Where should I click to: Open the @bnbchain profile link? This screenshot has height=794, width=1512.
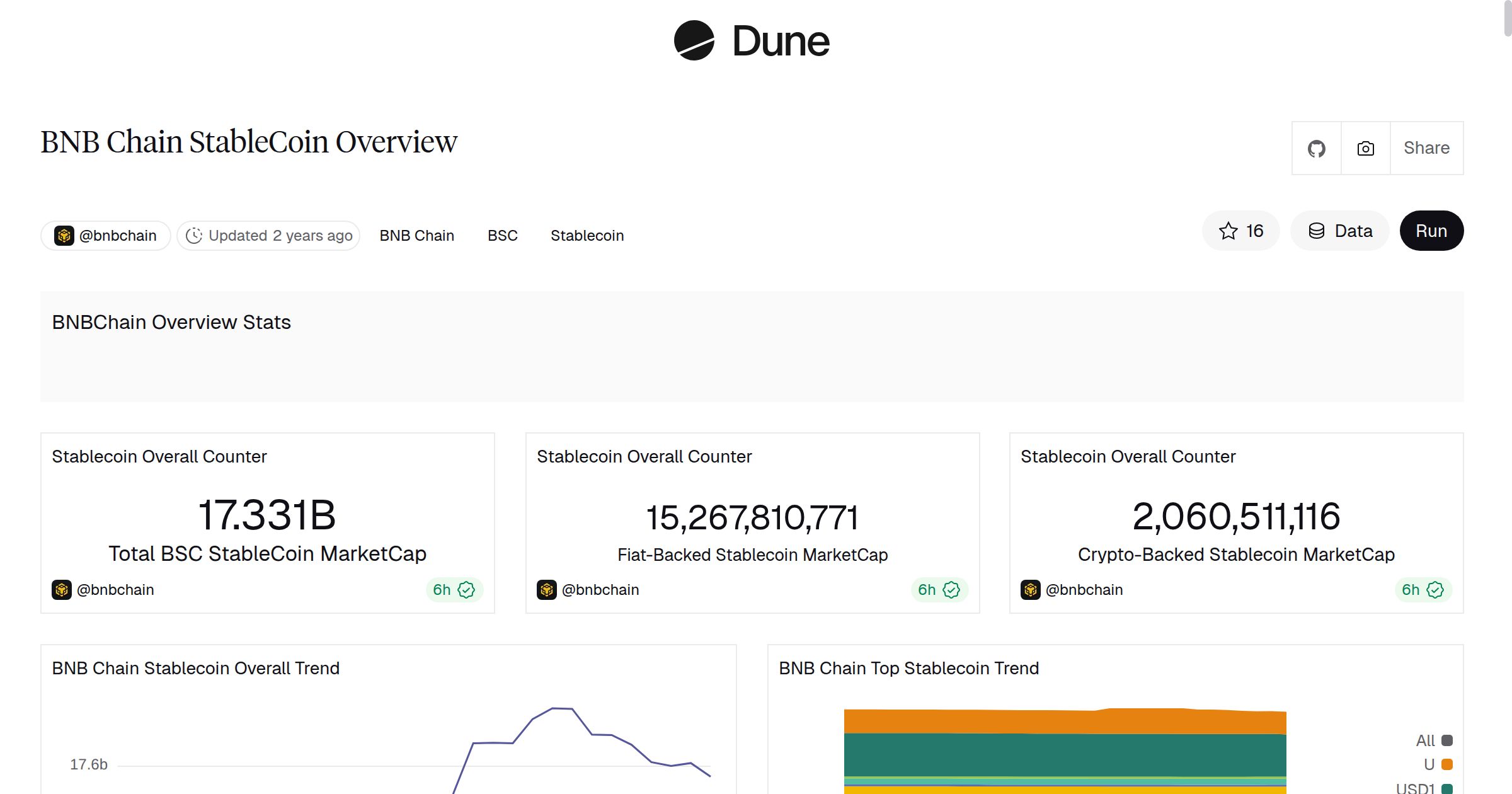tap(118, 235)
